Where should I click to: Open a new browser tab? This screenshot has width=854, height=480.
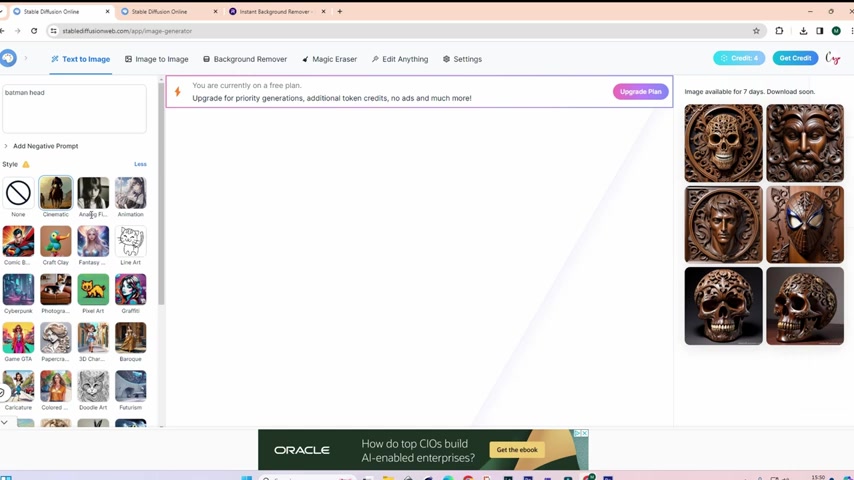pyautogui.click(x=340, y=11)
